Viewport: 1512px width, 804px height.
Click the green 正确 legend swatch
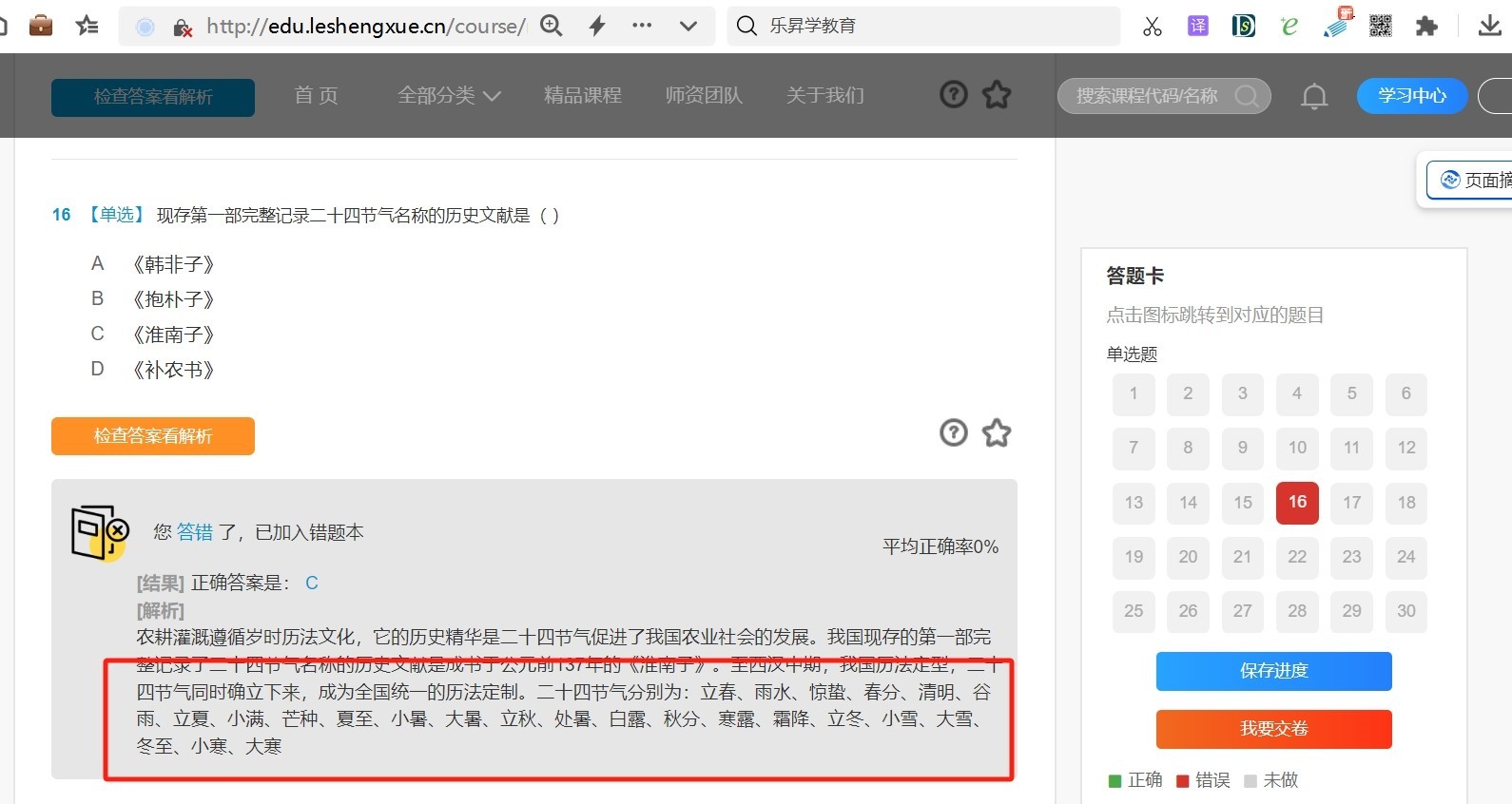coord(1115,781)
